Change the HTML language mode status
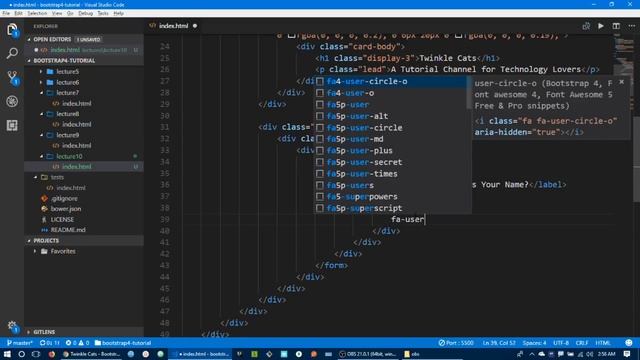640x360 pixels. 603,343
